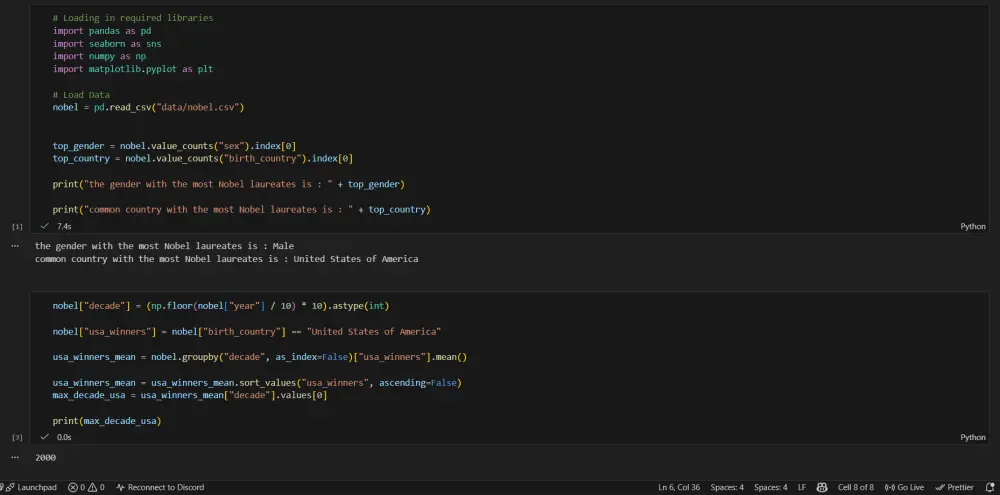Click the 2000 output value
Screen dimensions: 1000x495
point(45,457)
